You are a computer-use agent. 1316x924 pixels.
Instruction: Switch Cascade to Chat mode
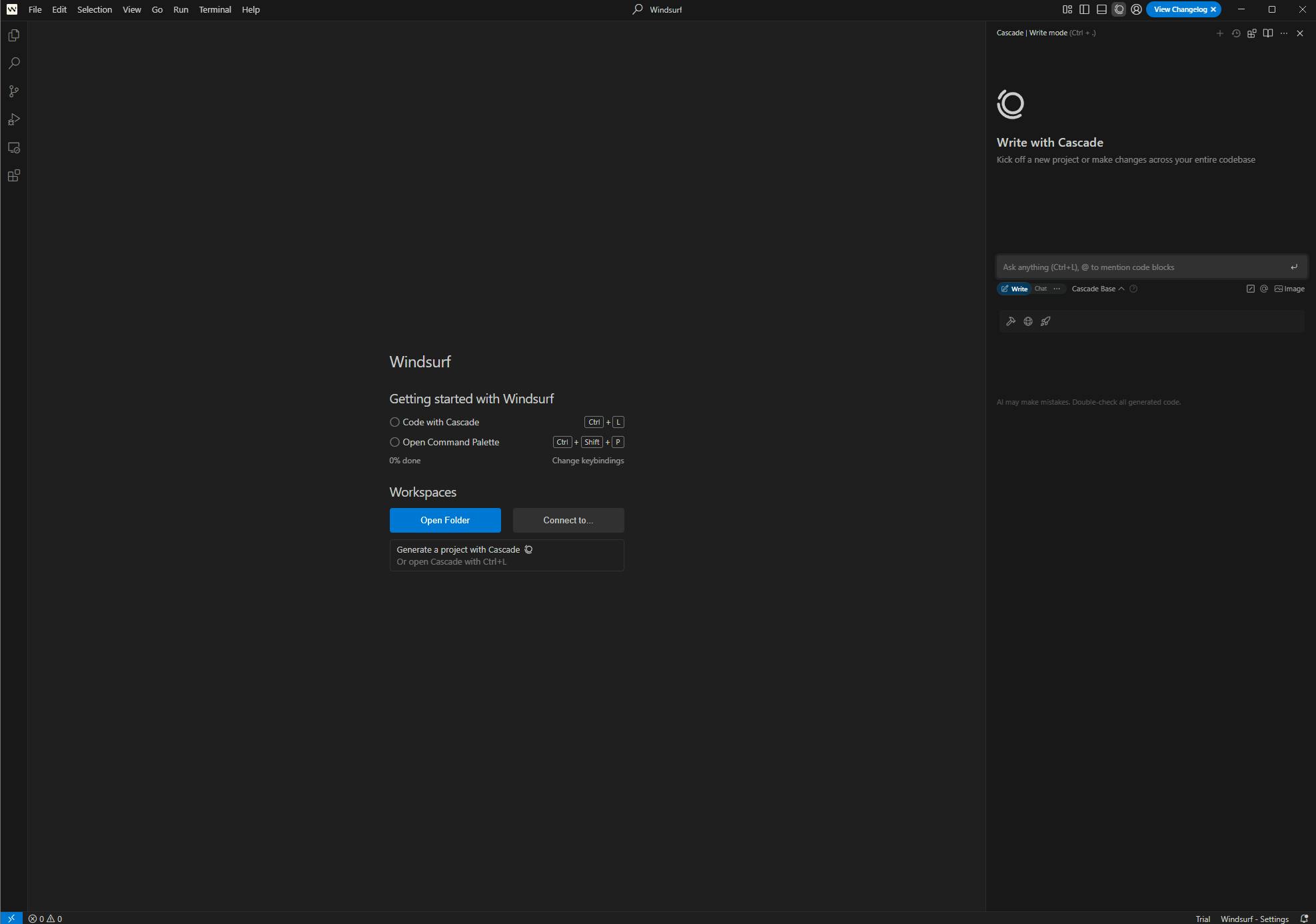point(1041,289)
